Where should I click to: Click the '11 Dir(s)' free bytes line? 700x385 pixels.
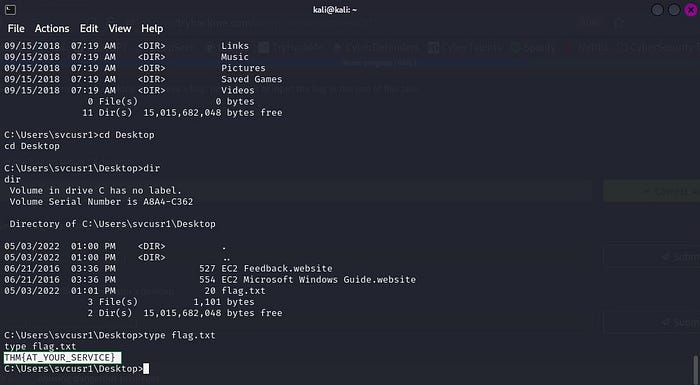point(182,113)
